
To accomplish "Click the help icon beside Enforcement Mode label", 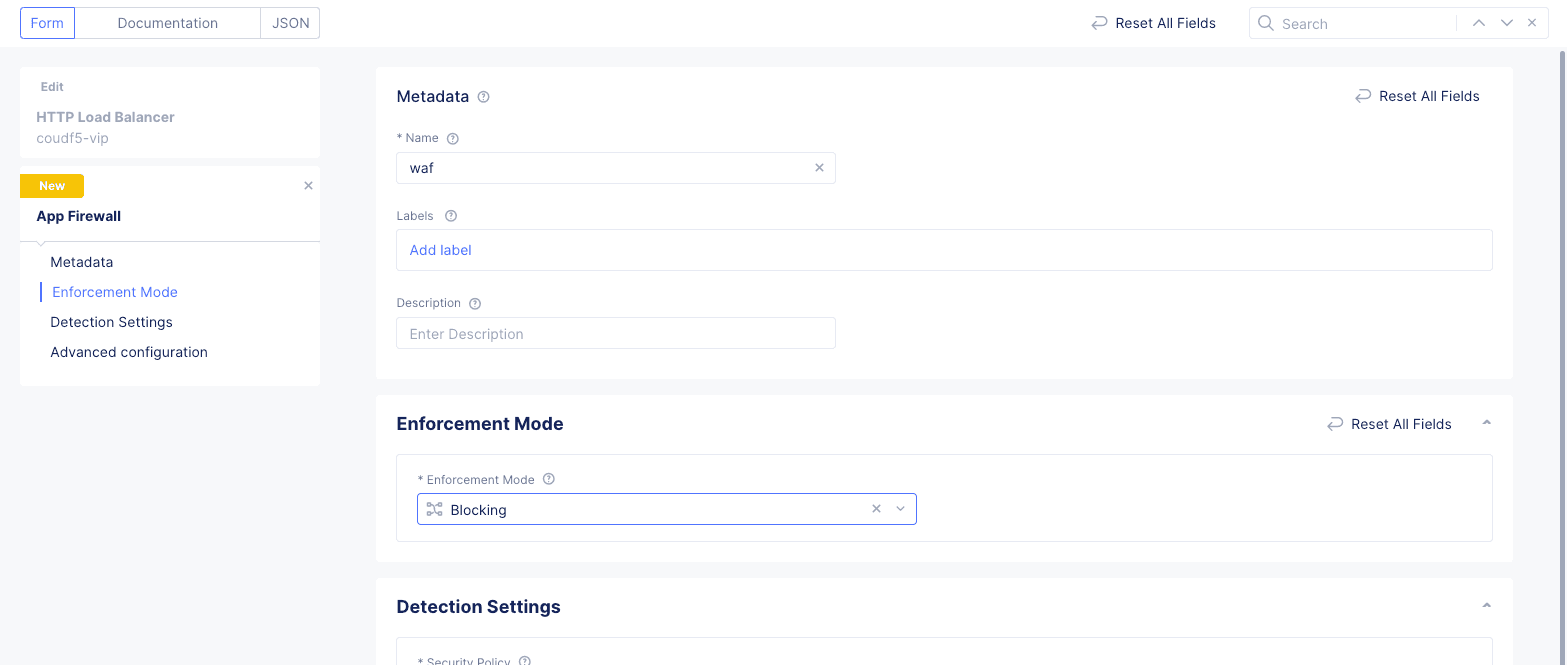I will click(x=548, y=479).
